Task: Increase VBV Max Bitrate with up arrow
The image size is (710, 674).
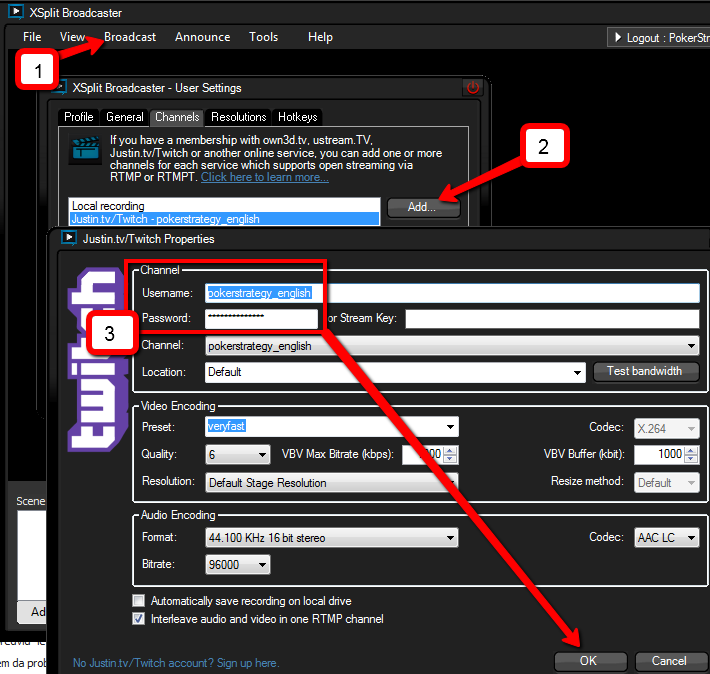Action: pyautogui.click(x=450, y=450)
